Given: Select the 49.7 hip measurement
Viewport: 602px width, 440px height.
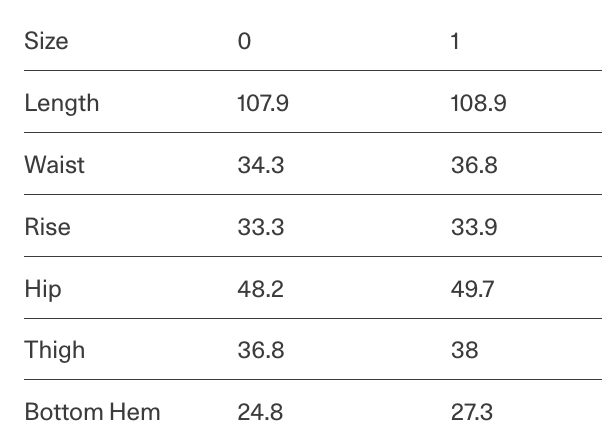Looking at the screenshot, I should coord(473,289).
